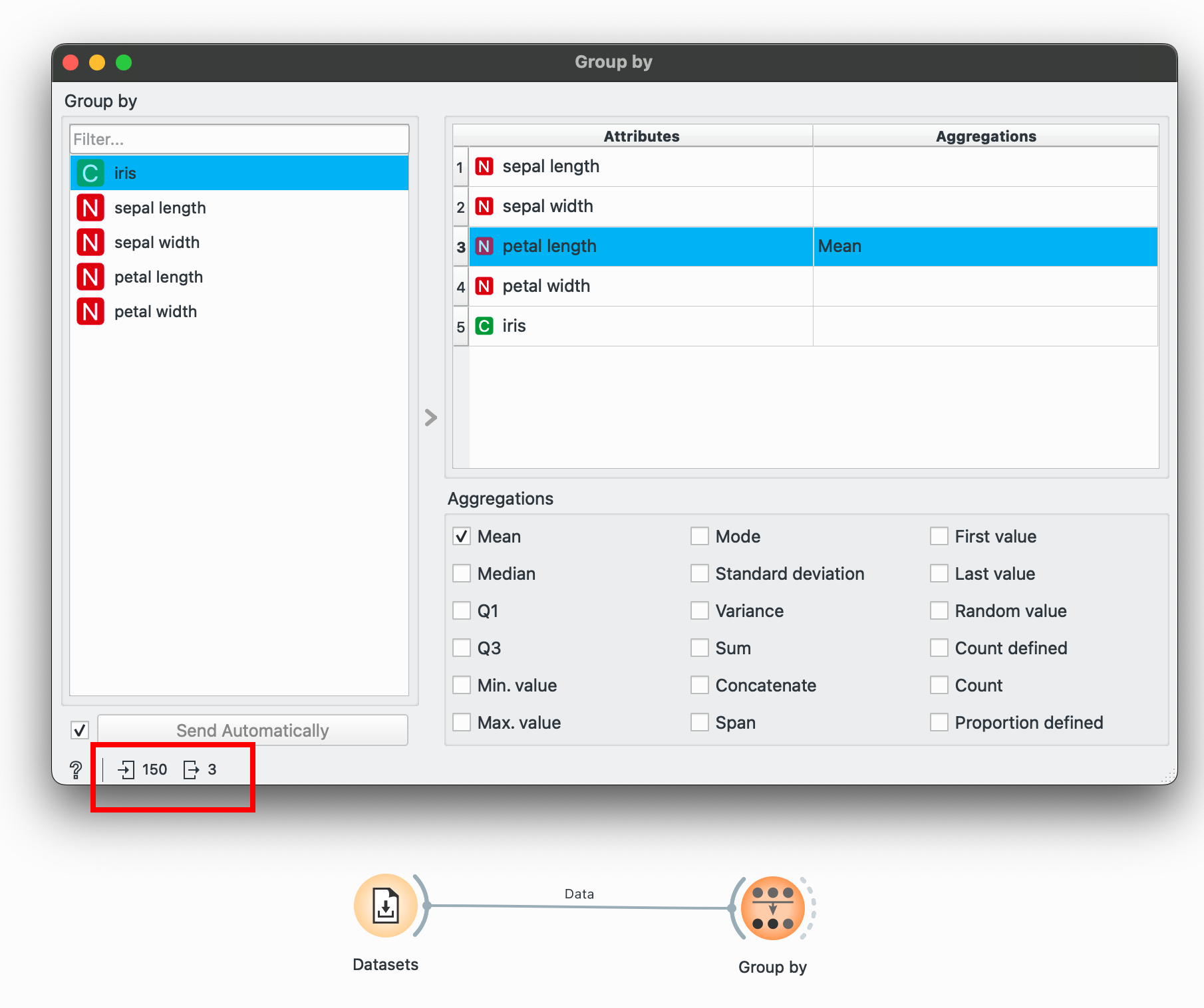Click the input data count icon

click(x=126, y=770)
